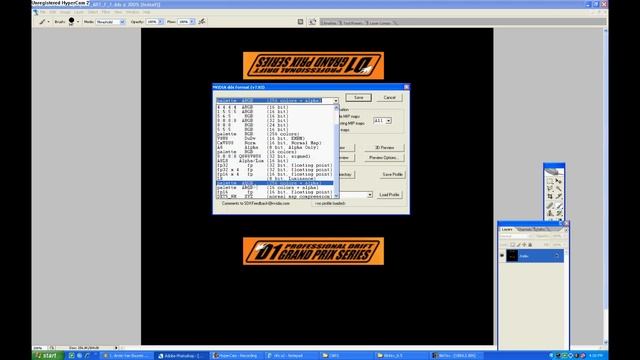Choose highlighted 'palette ARGB (256 colors + alpha)' row
The height and width of the screenshot is (360, 640).
275,183
